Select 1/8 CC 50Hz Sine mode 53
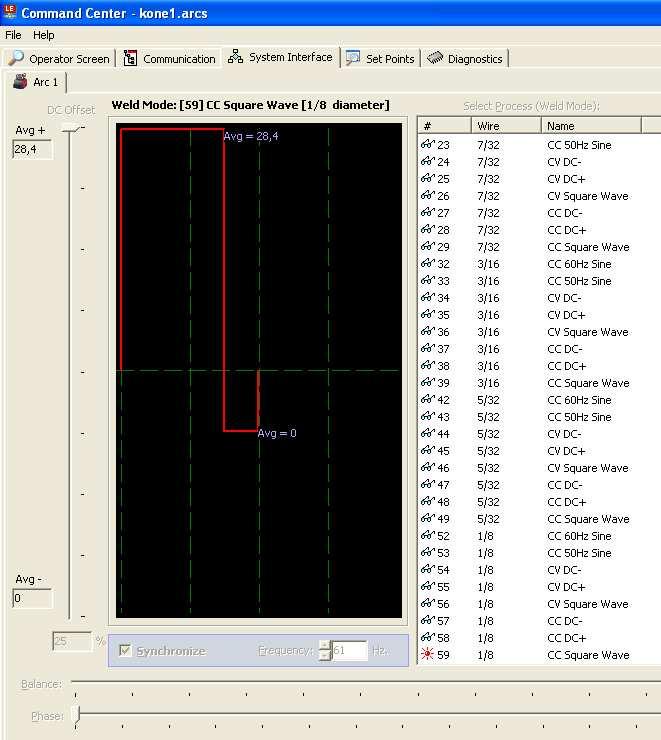This screenshot has width=661, height=740. (539, 553)
